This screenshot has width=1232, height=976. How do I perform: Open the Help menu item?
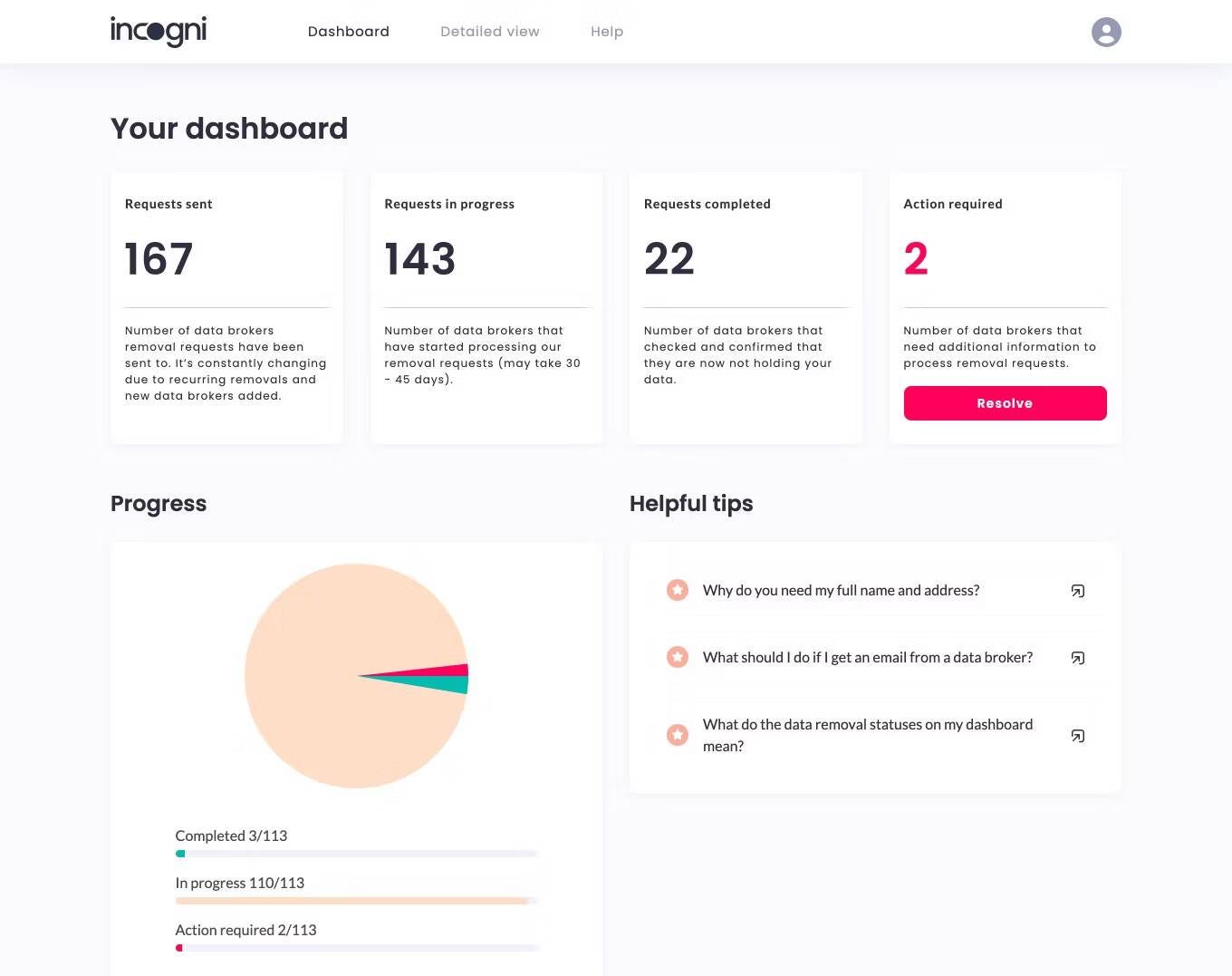607,32
